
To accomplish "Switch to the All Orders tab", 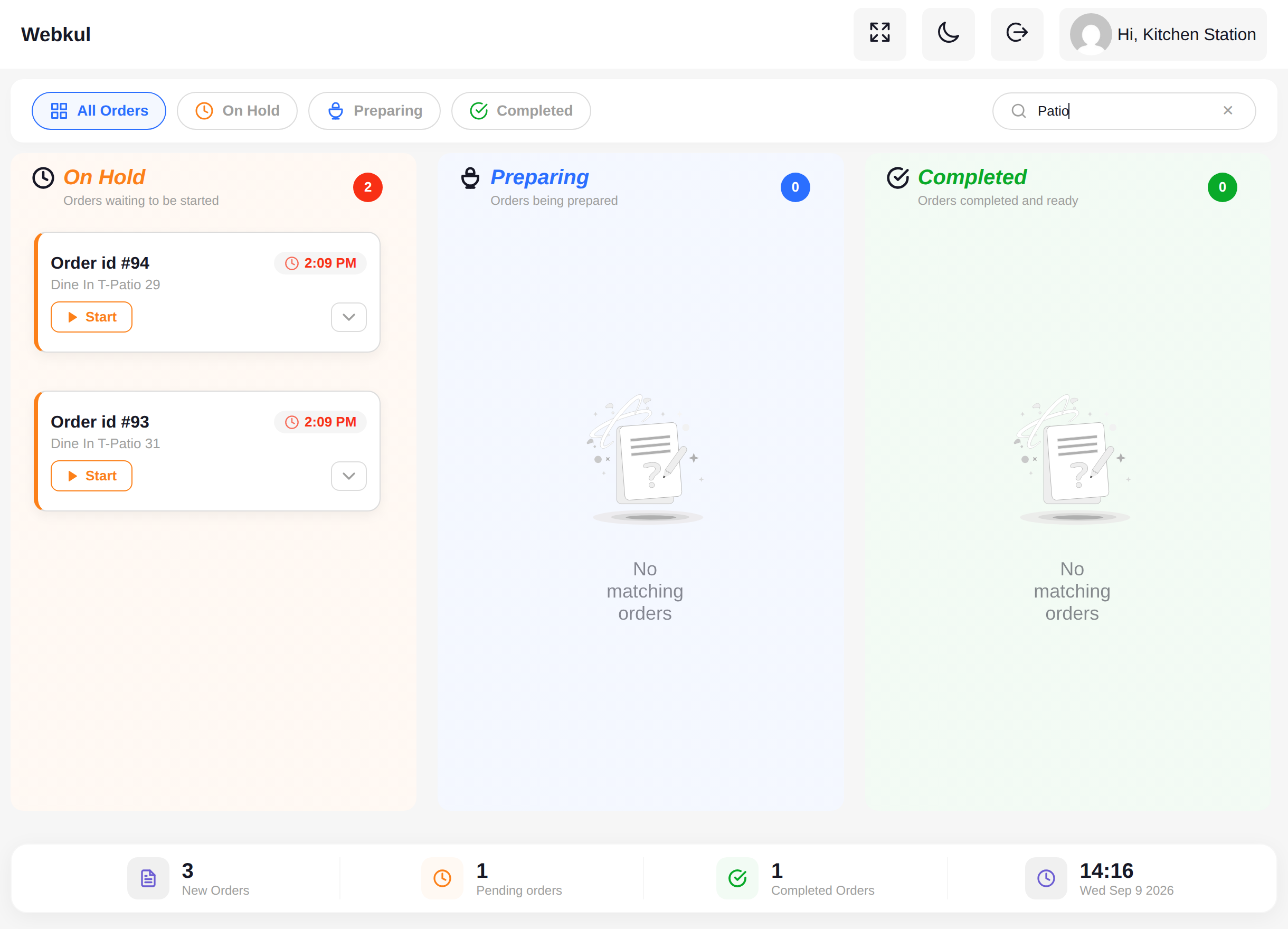I will coord(99,111).
